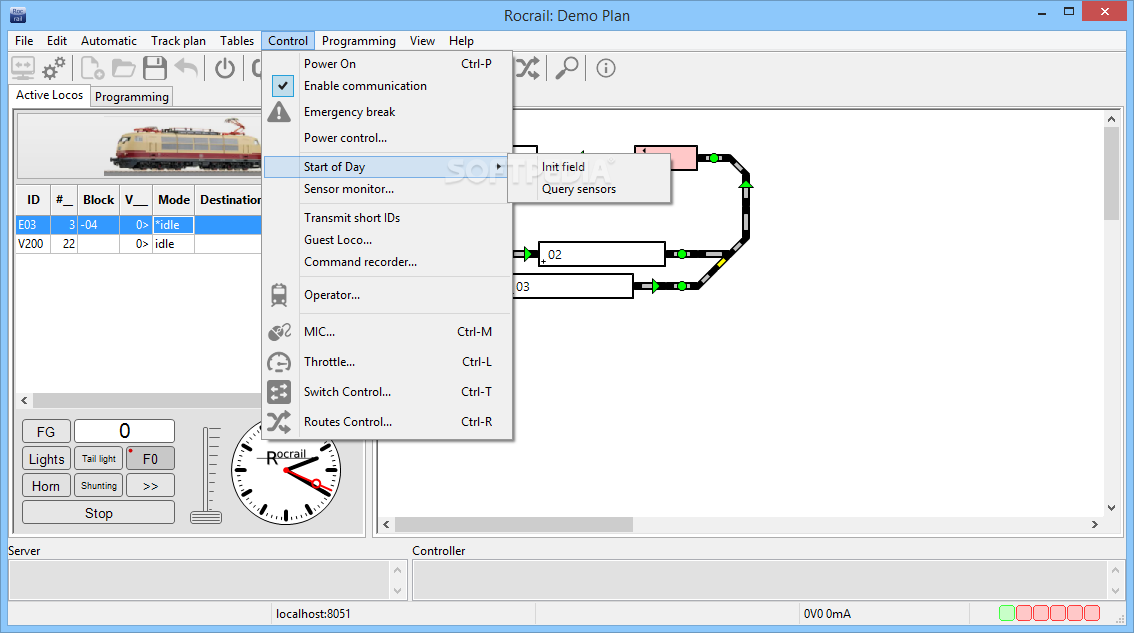This screenshot has height=633, width=1134.
Task: Open the Track plan menu
Action: coord(178,41)
